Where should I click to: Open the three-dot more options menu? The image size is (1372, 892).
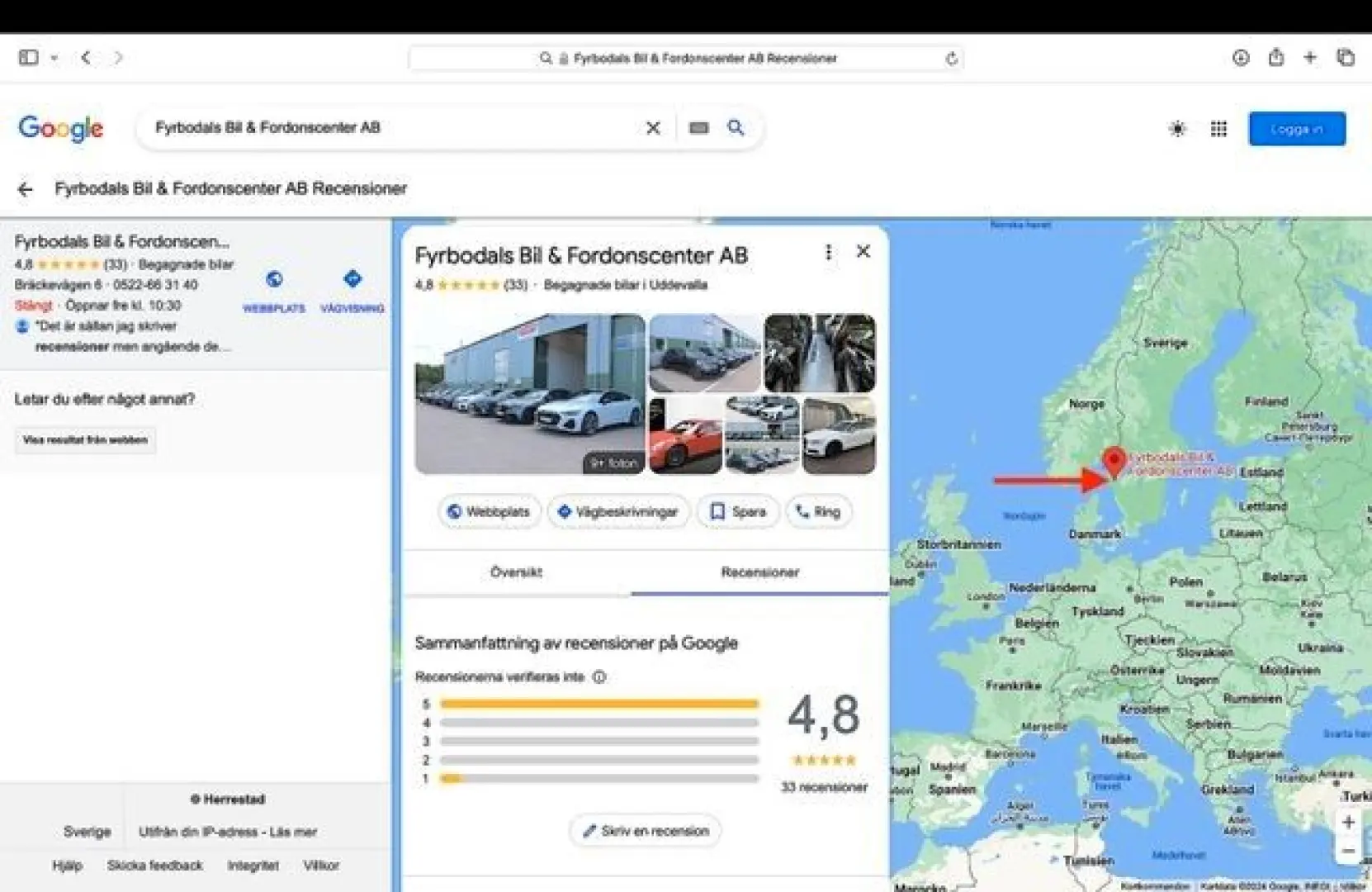pyautogui.click(x=828, y=252)
